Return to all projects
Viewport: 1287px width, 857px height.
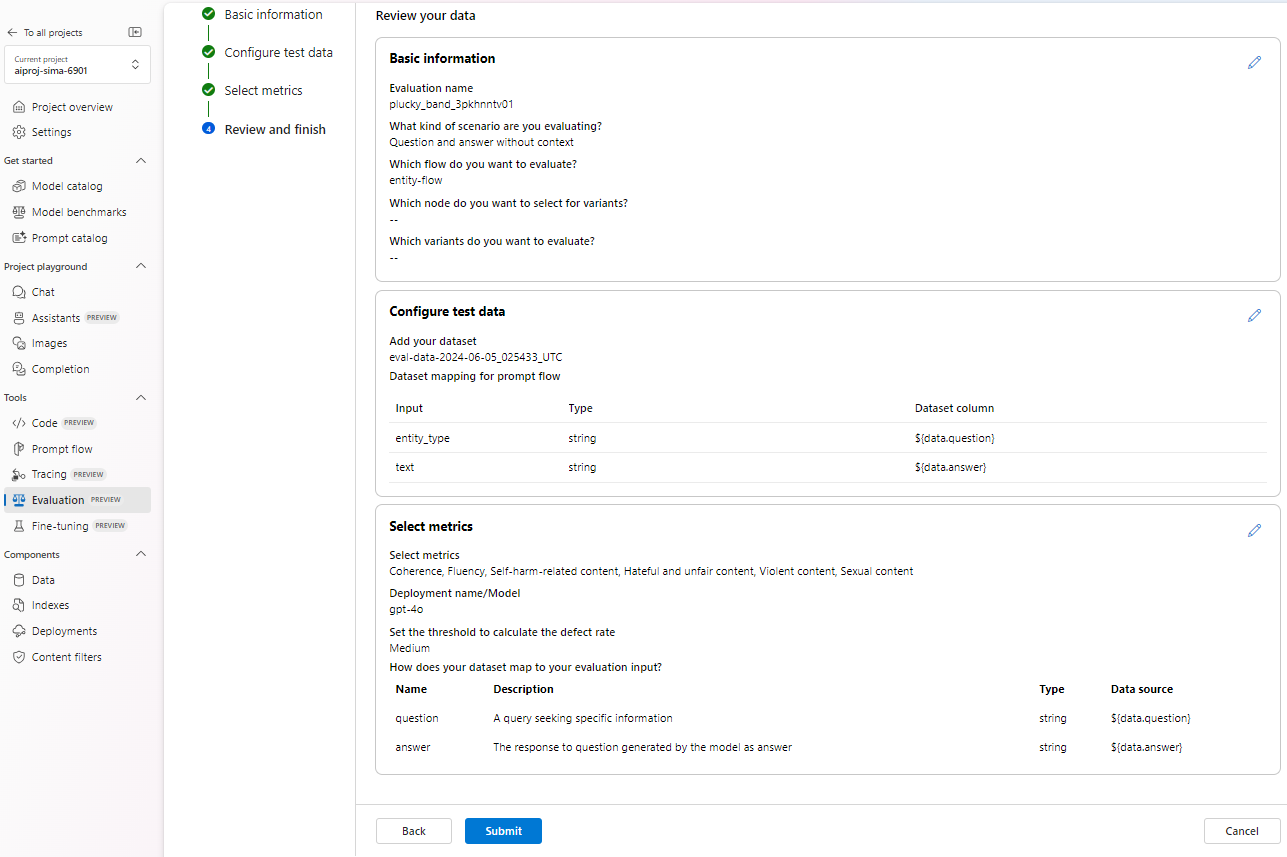44,32
